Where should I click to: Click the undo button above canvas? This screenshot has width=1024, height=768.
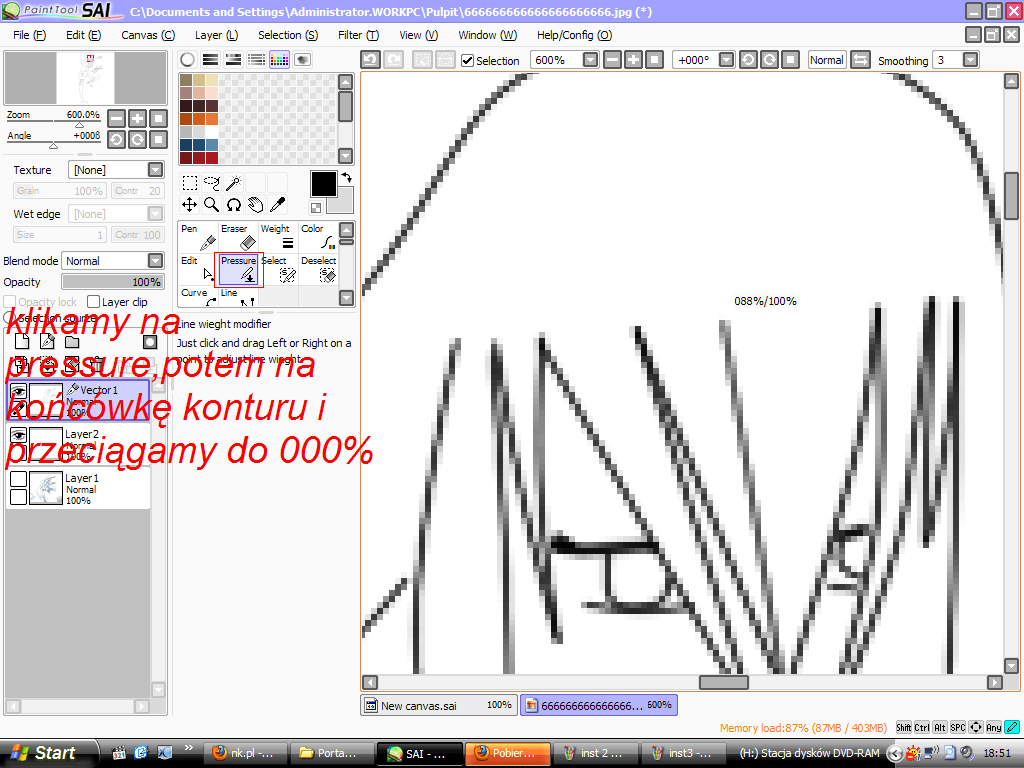pos(370,60)
